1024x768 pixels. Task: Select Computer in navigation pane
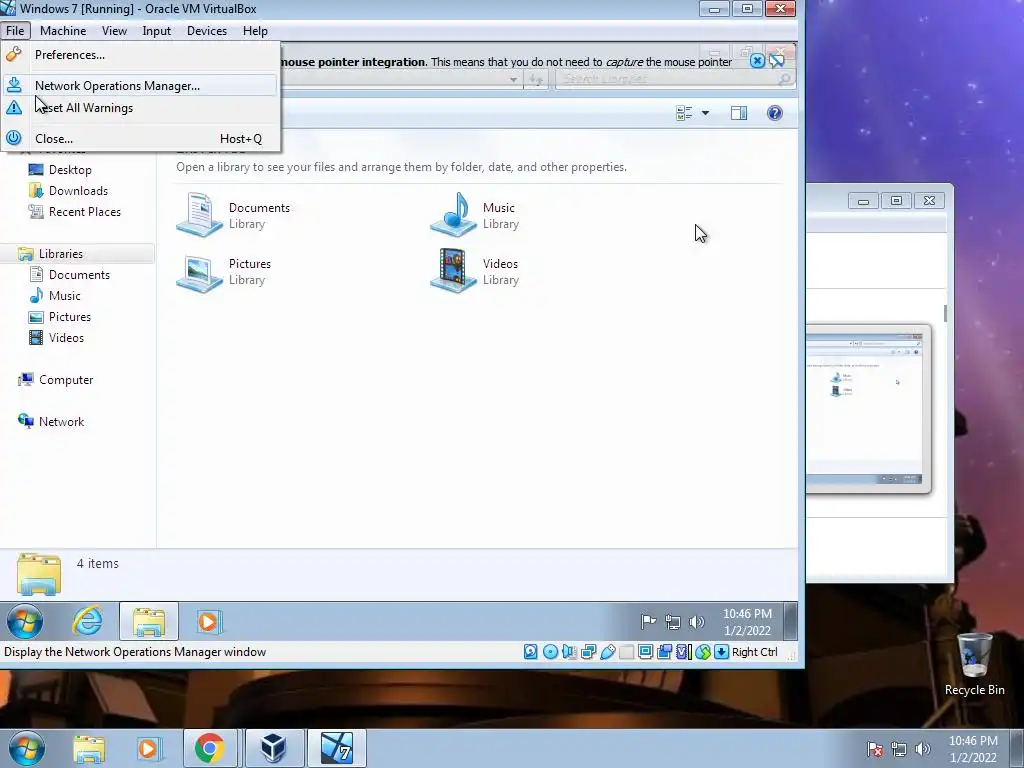click(65, 379)
